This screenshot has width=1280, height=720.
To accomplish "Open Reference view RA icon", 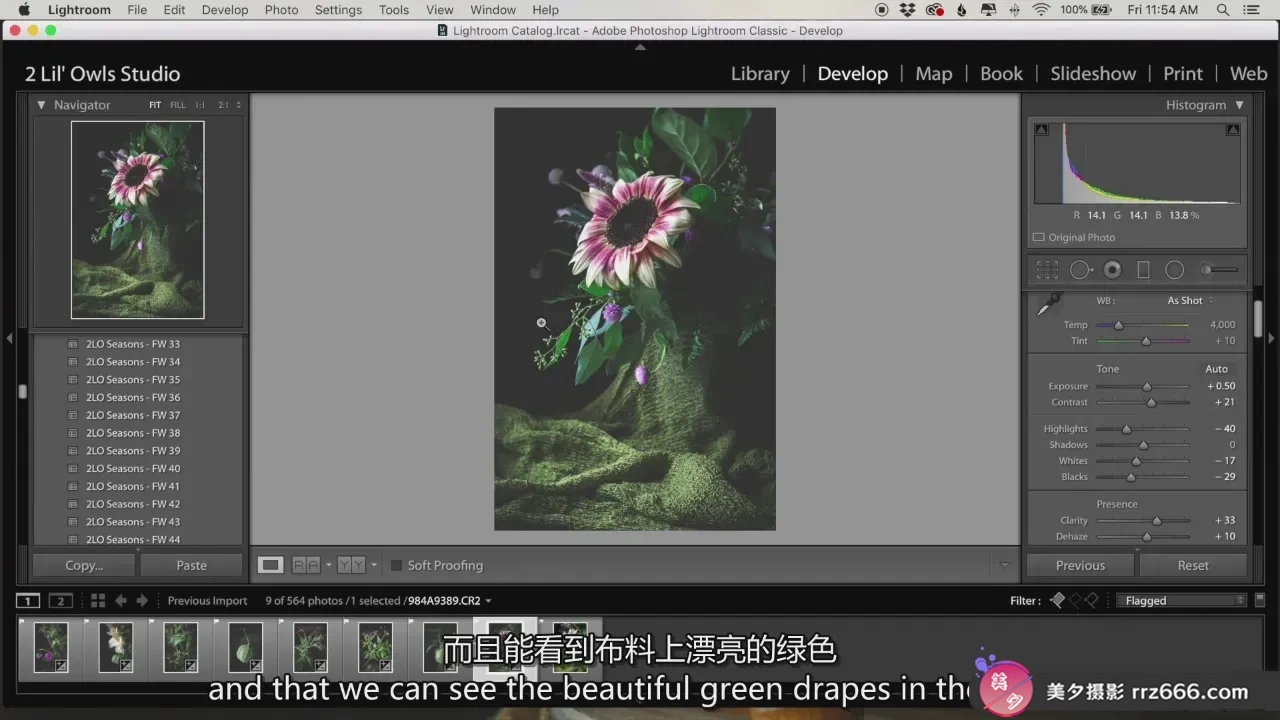I will coord(306,565).
